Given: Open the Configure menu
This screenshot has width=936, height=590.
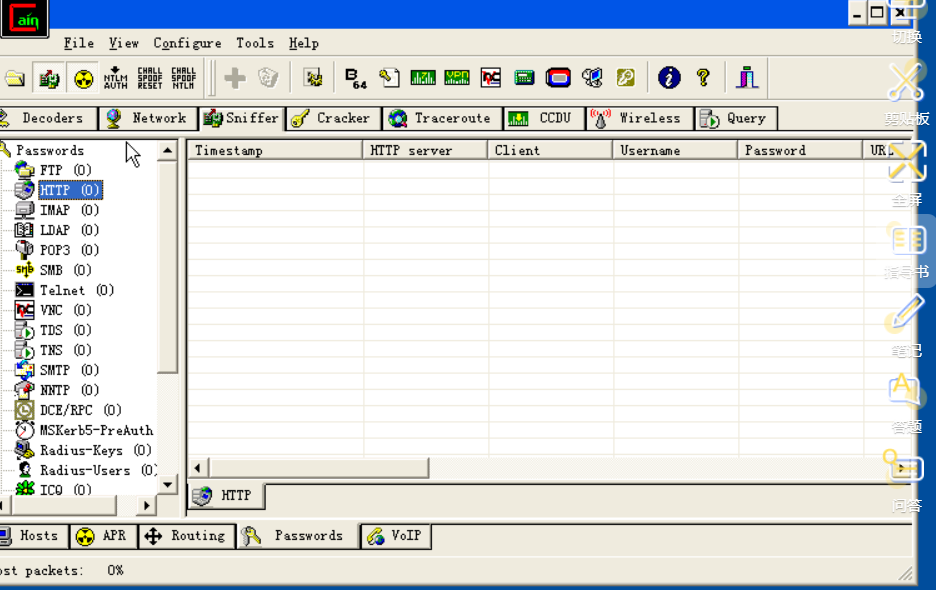Looking at the screenshot, I should coord(187,43).
